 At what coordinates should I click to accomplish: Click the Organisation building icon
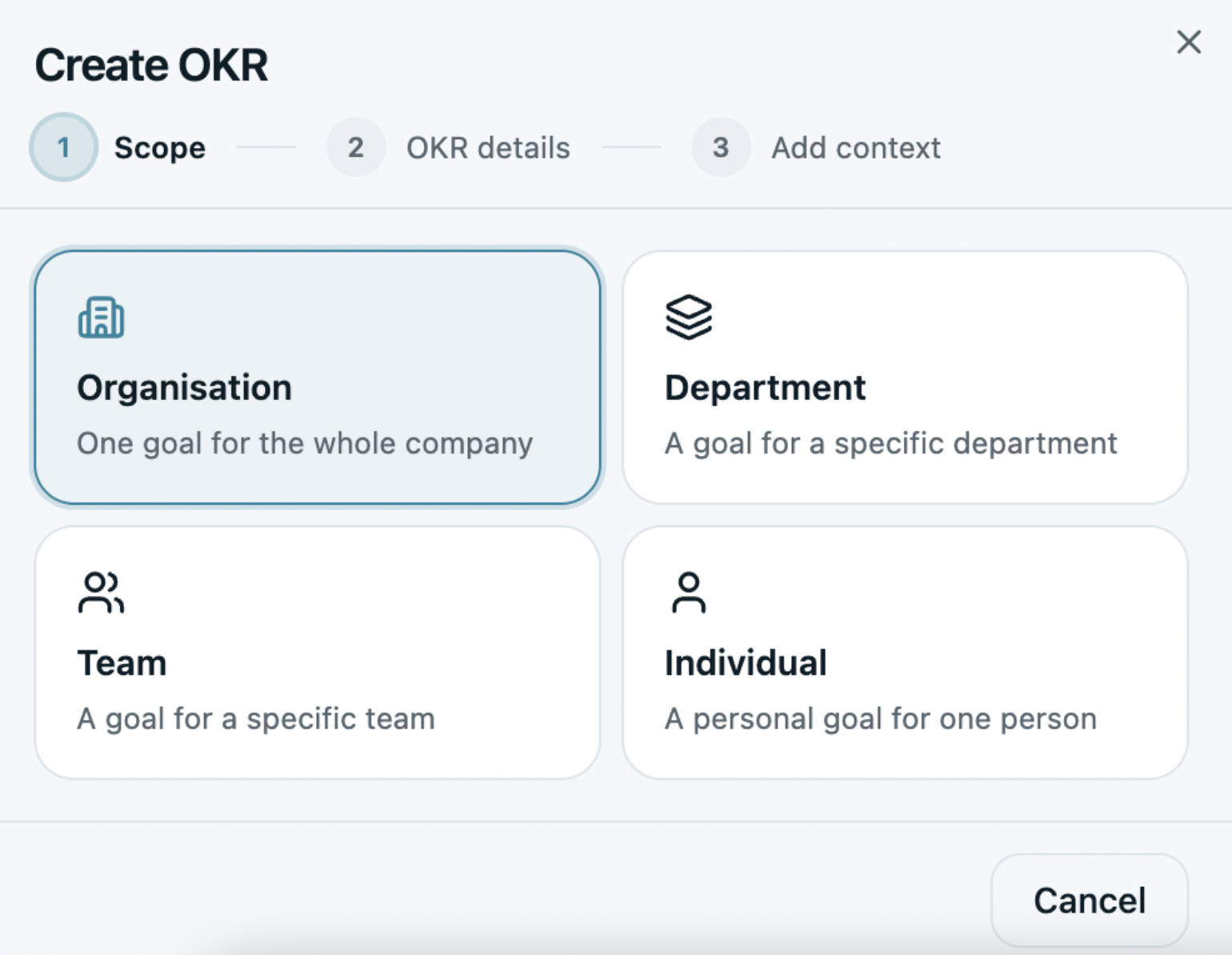coord(101,318)
